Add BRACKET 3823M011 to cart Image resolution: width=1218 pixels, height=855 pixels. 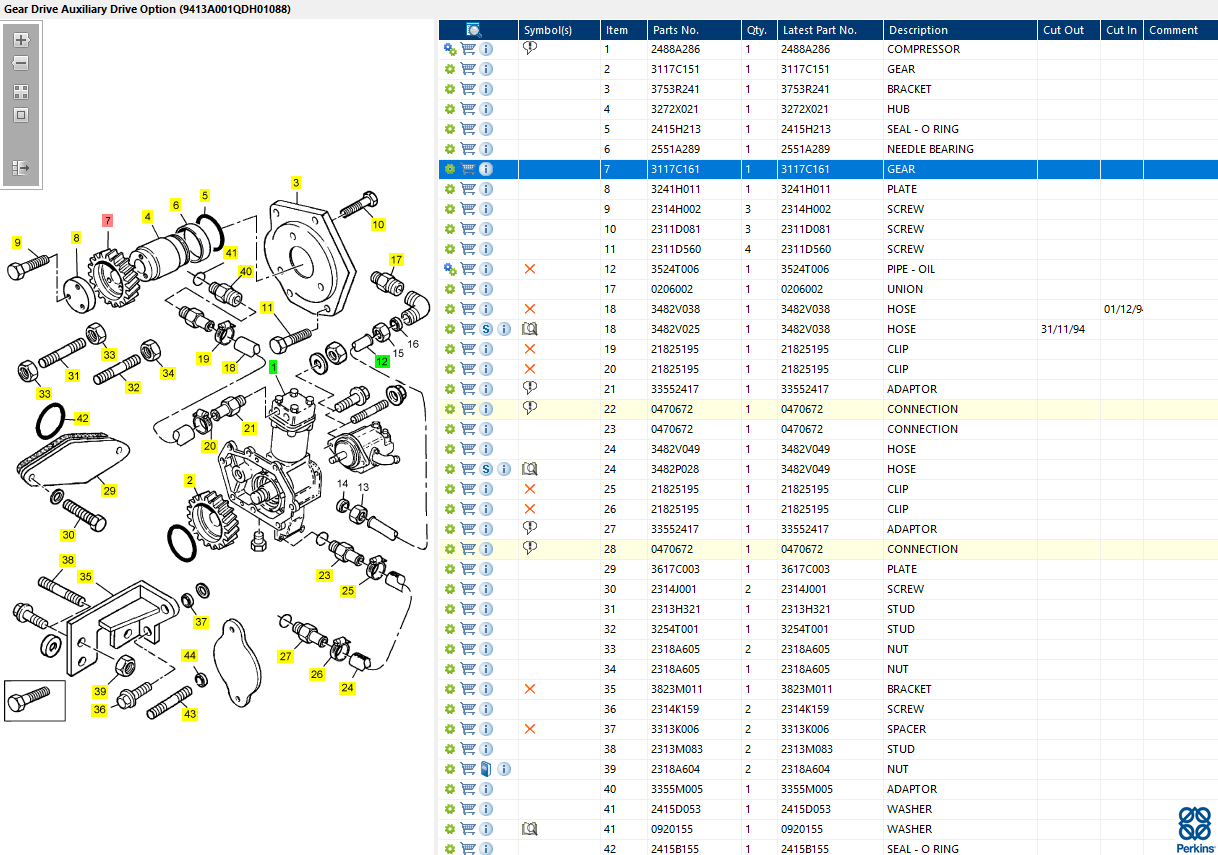click(468, 689)
